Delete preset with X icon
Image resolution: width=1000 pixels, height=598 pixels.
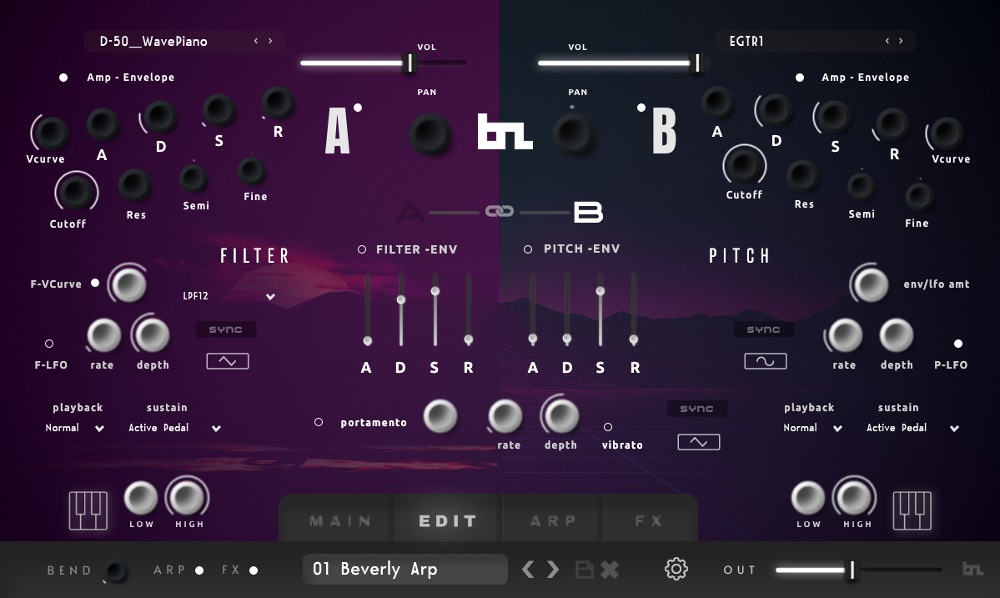point(610,569)
